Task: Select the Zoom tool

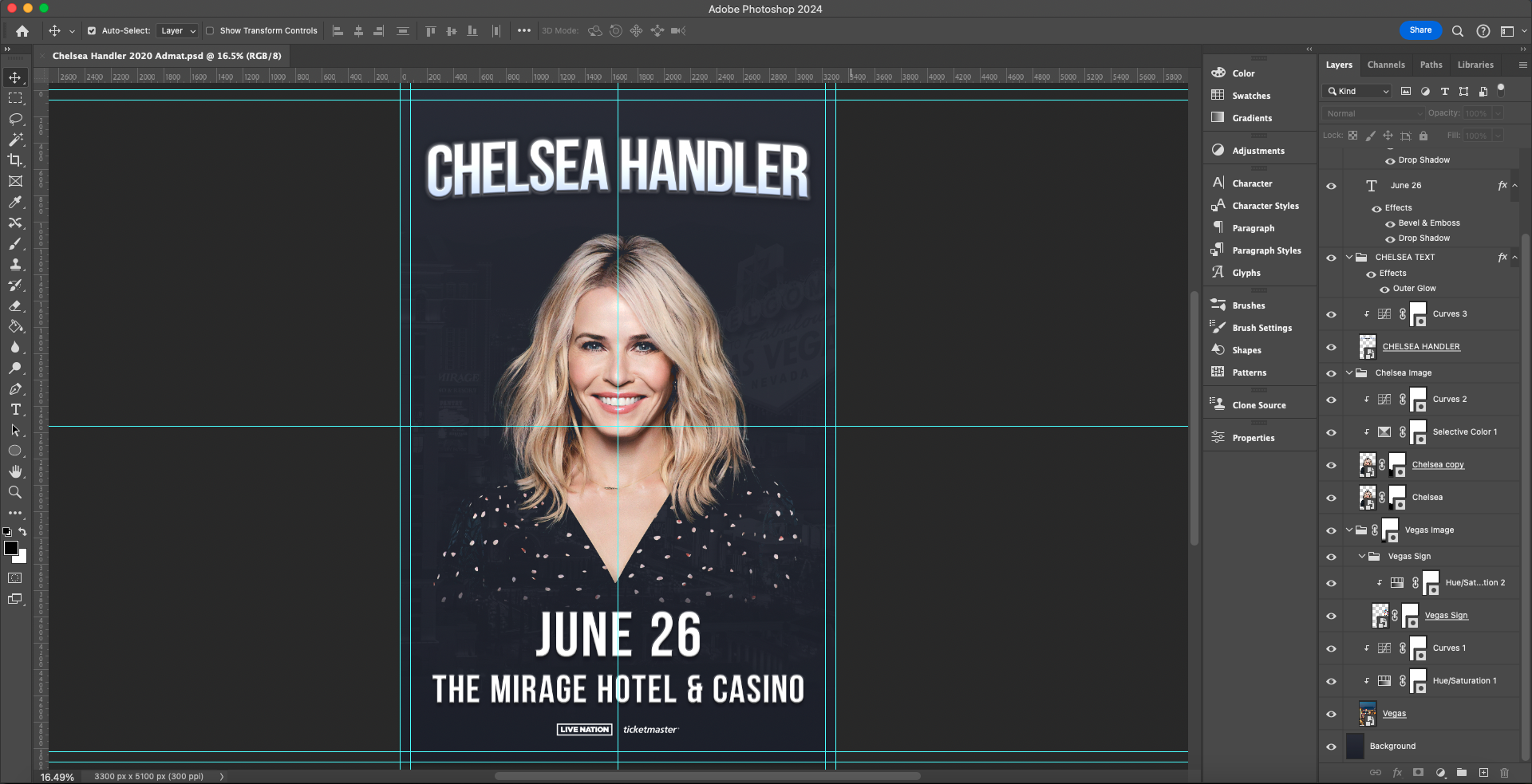Action: click(15, 492)
